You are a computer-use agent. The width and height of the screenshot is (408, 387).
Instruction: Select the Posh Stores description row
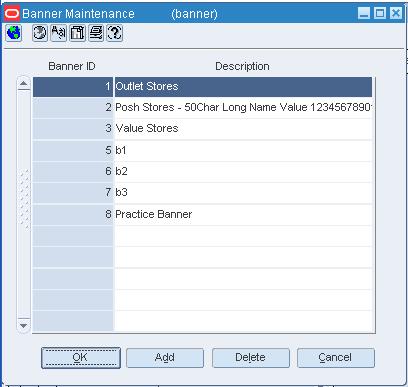tap(243, 108)
